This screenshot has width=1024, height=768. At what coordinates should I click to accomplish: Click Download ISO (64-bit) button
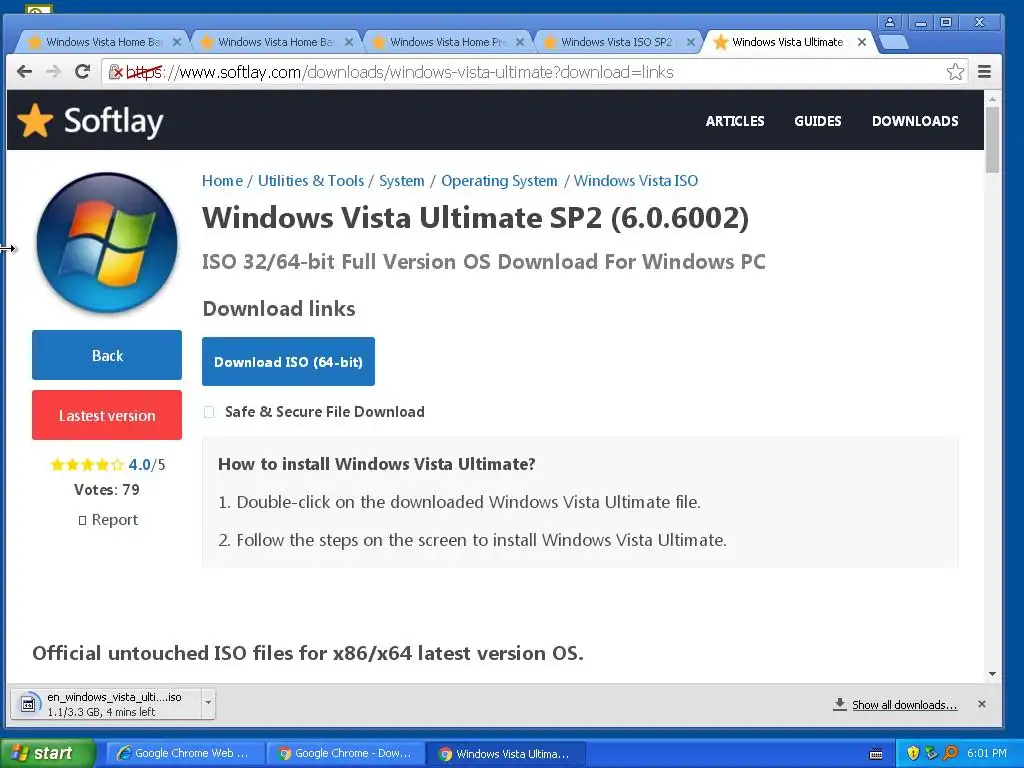(x=288, y=361)
